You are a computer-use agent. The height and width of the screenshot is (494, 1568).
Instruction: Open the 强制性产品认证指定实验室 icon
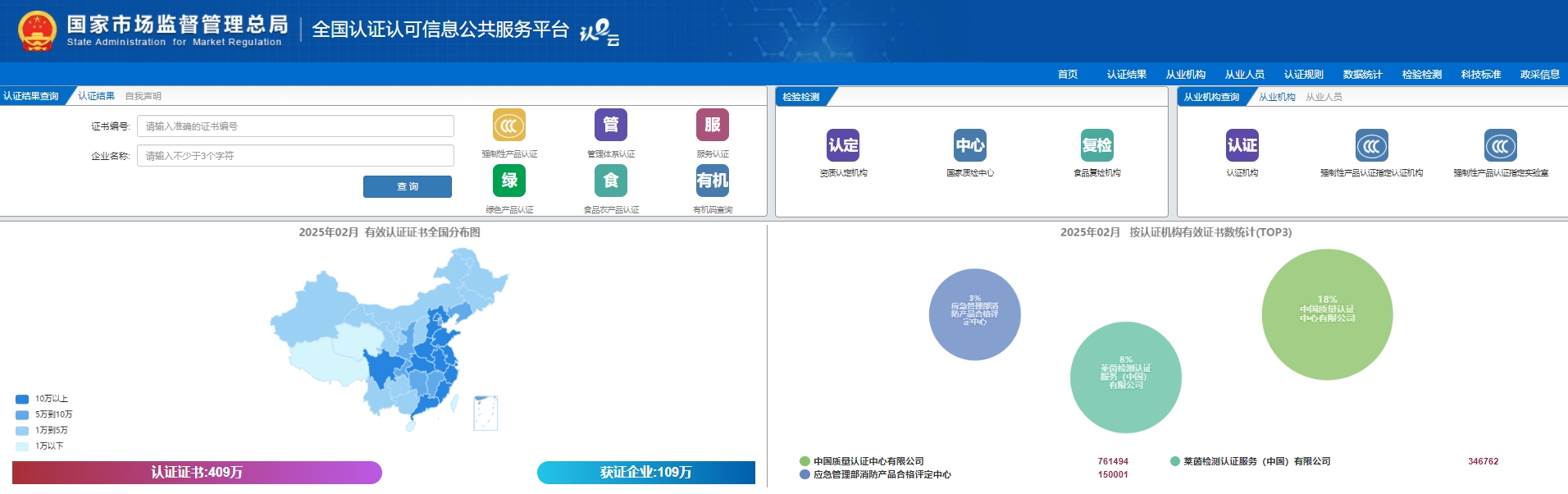(x=1500, y=146)
